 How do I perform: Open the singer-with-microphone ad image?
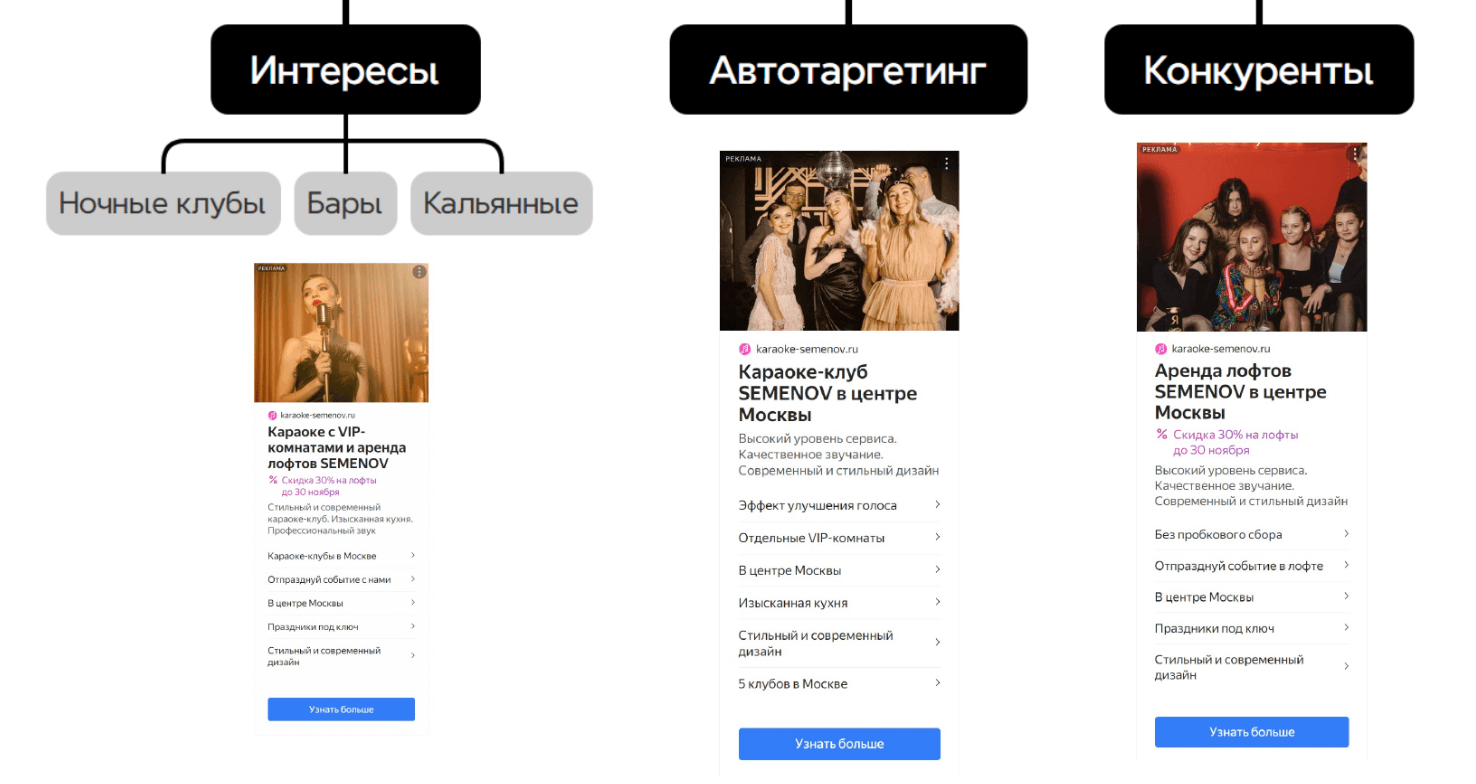341,333
